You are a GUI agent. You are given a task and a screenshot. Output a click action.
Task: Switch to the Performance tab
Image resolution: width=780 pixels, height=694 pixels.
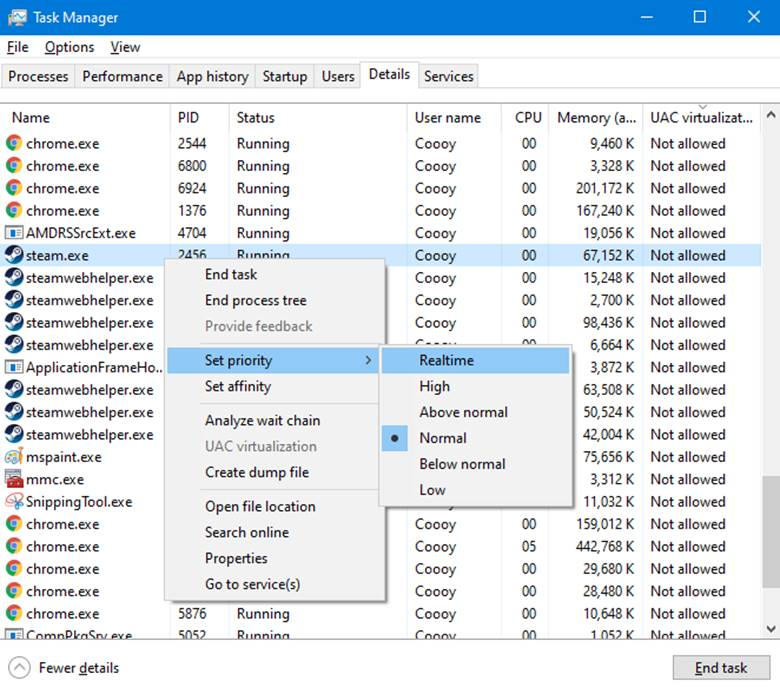tap(122, 76)
